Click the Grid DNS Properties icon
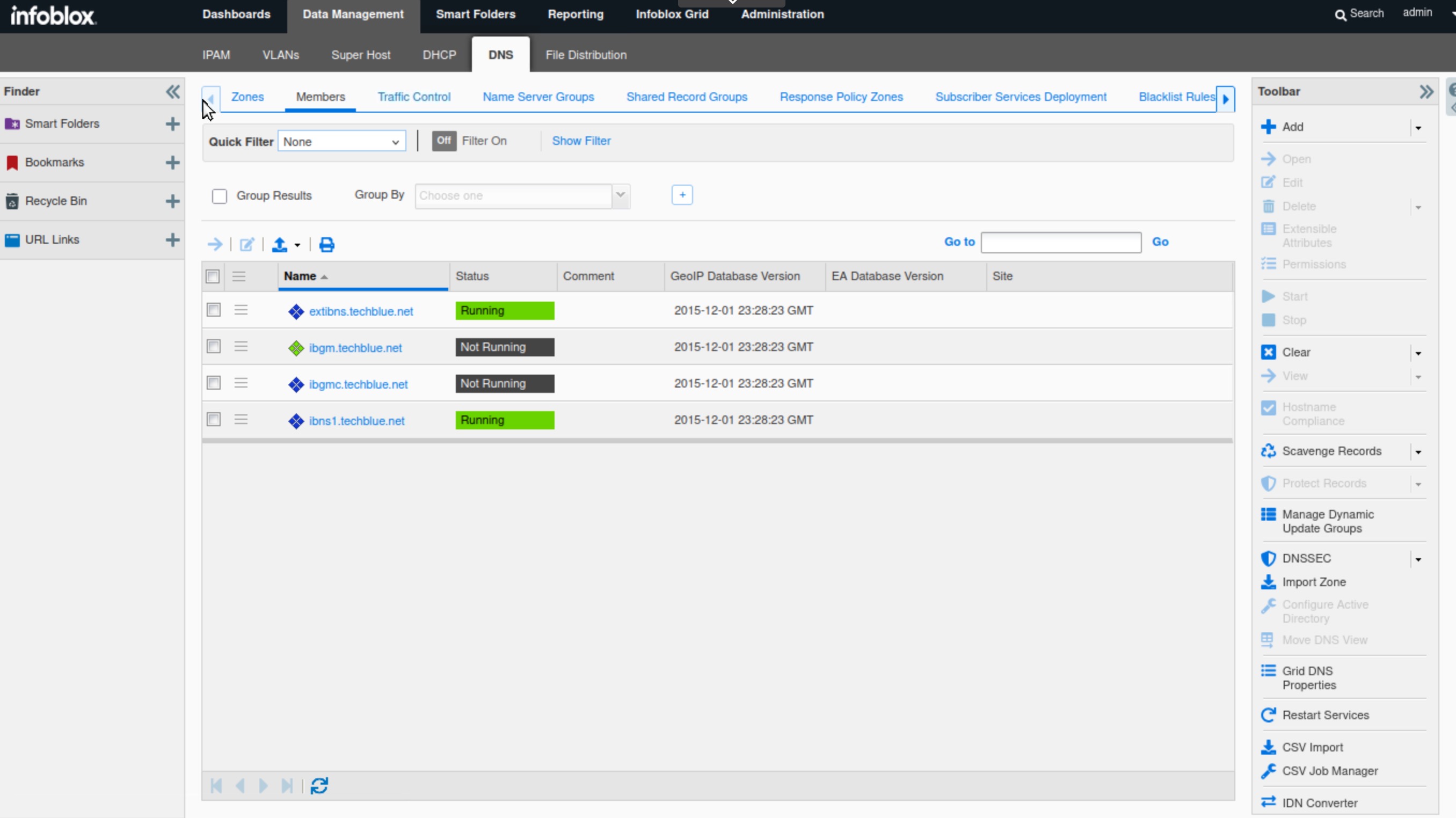This screenshot has height=818, width=1456. (1268, 671)
